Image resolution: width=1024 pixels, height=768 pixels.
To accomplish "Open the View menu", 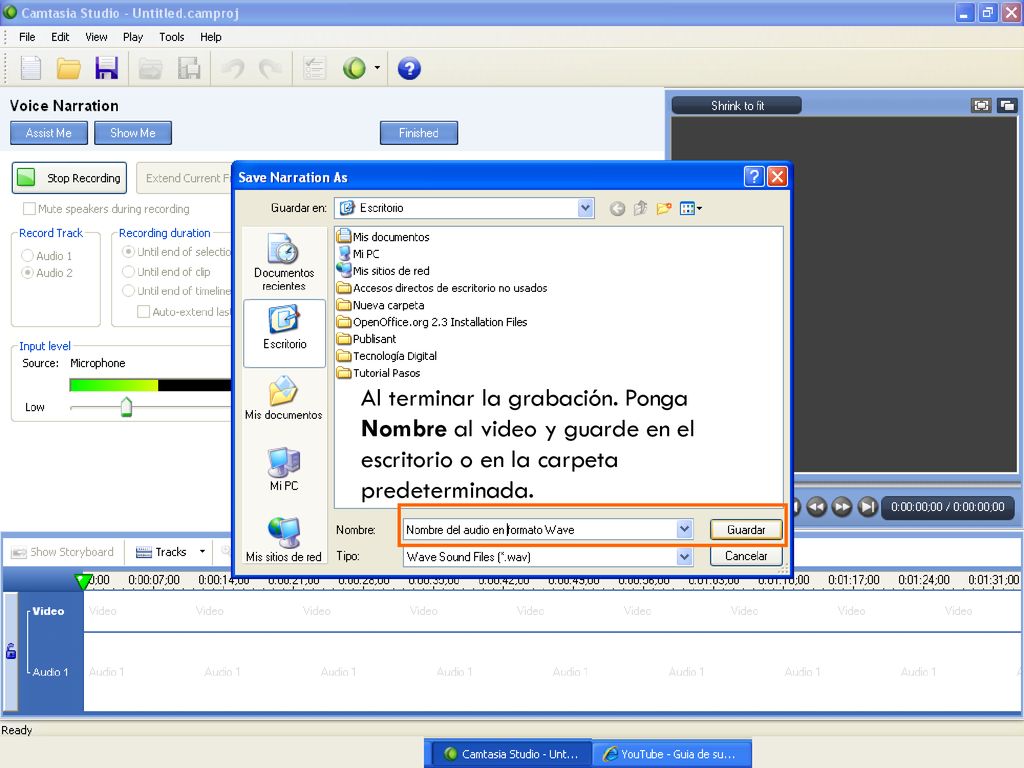I will (x=96, y=37).
